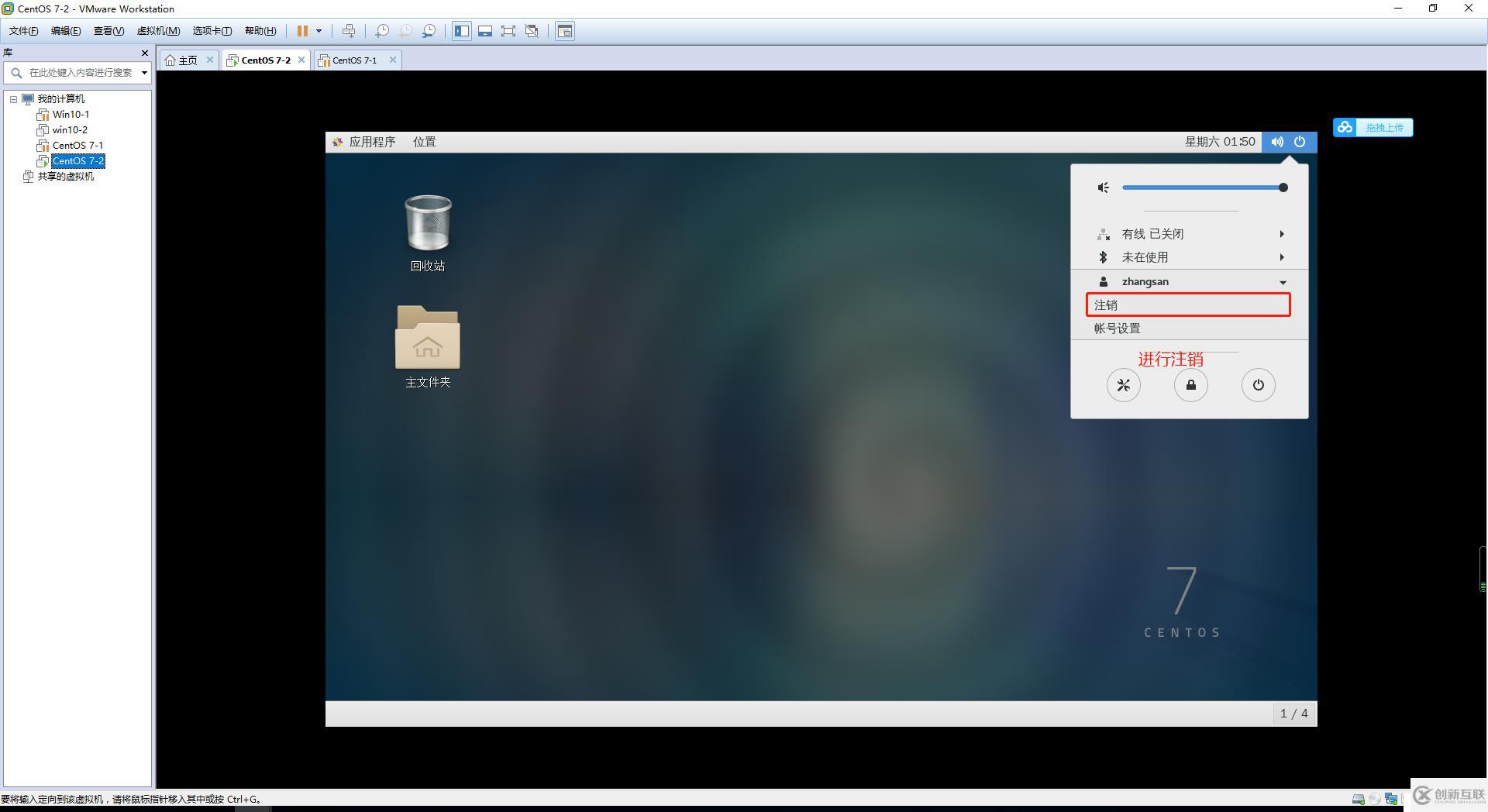Open the 查看(V) menu
Screen dimensions: 1488x812
point(108,31)
